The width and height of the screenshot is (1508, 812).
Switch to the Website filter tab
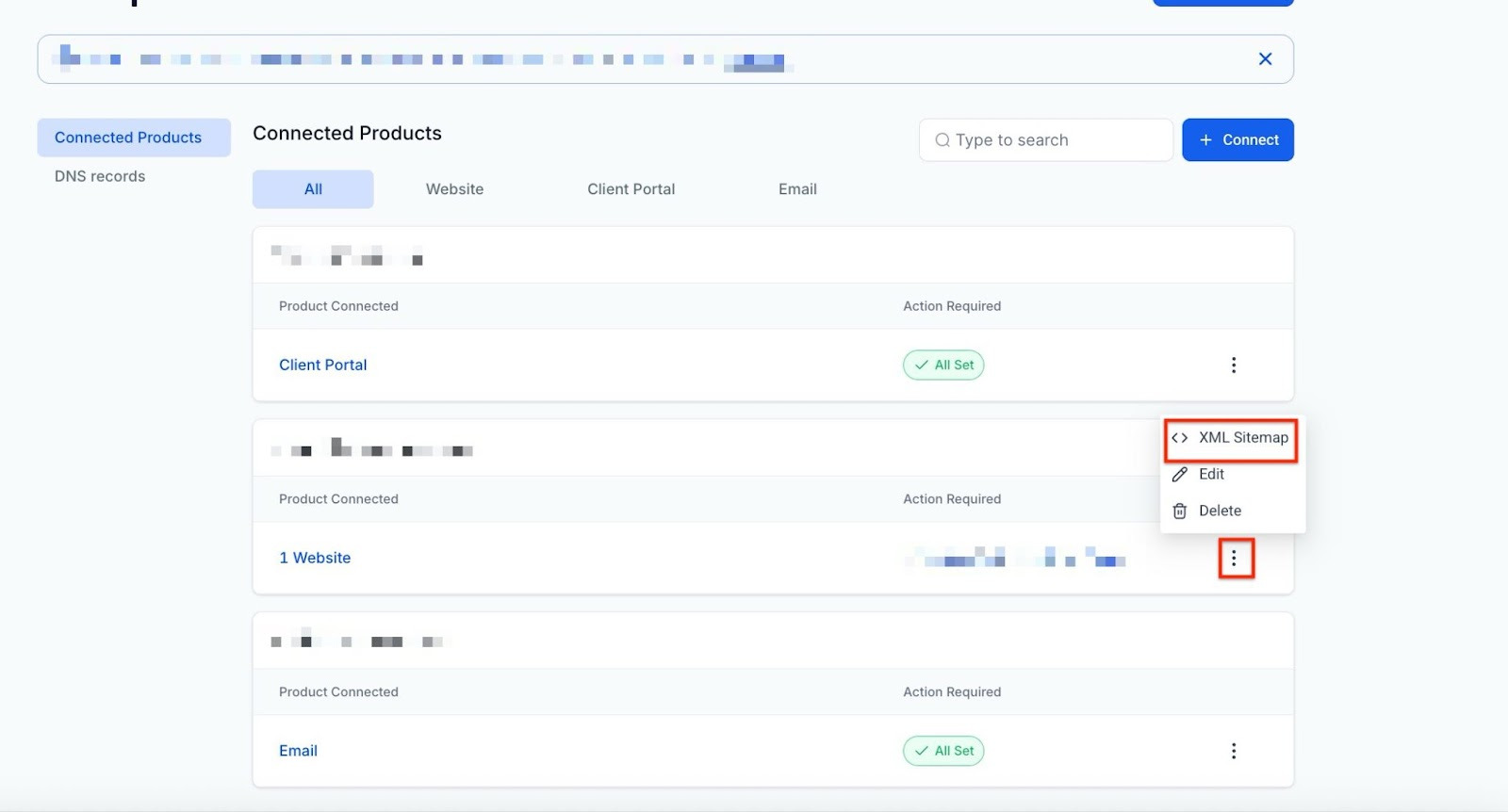click(x=454, y=189)
